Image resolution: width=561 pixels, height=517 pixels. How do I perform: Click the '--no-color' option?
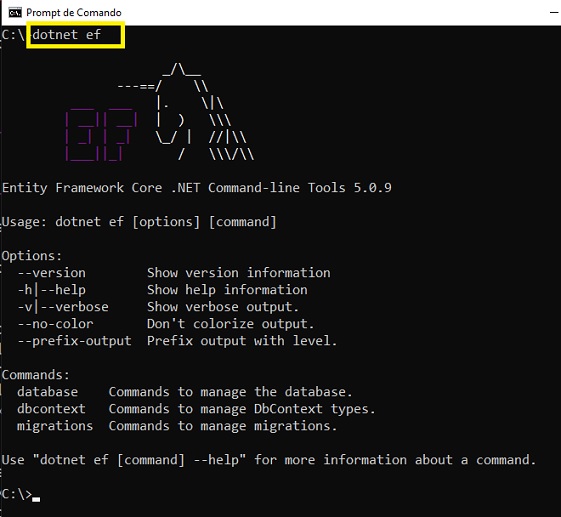click(56, 324)
